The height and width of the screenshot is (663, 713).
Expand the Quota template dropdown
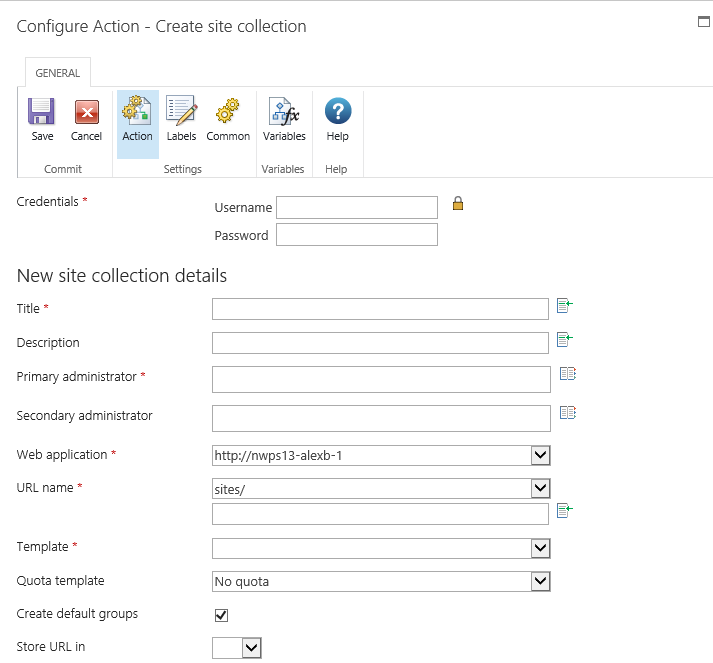pyautogui.click(x=540, y=581)
